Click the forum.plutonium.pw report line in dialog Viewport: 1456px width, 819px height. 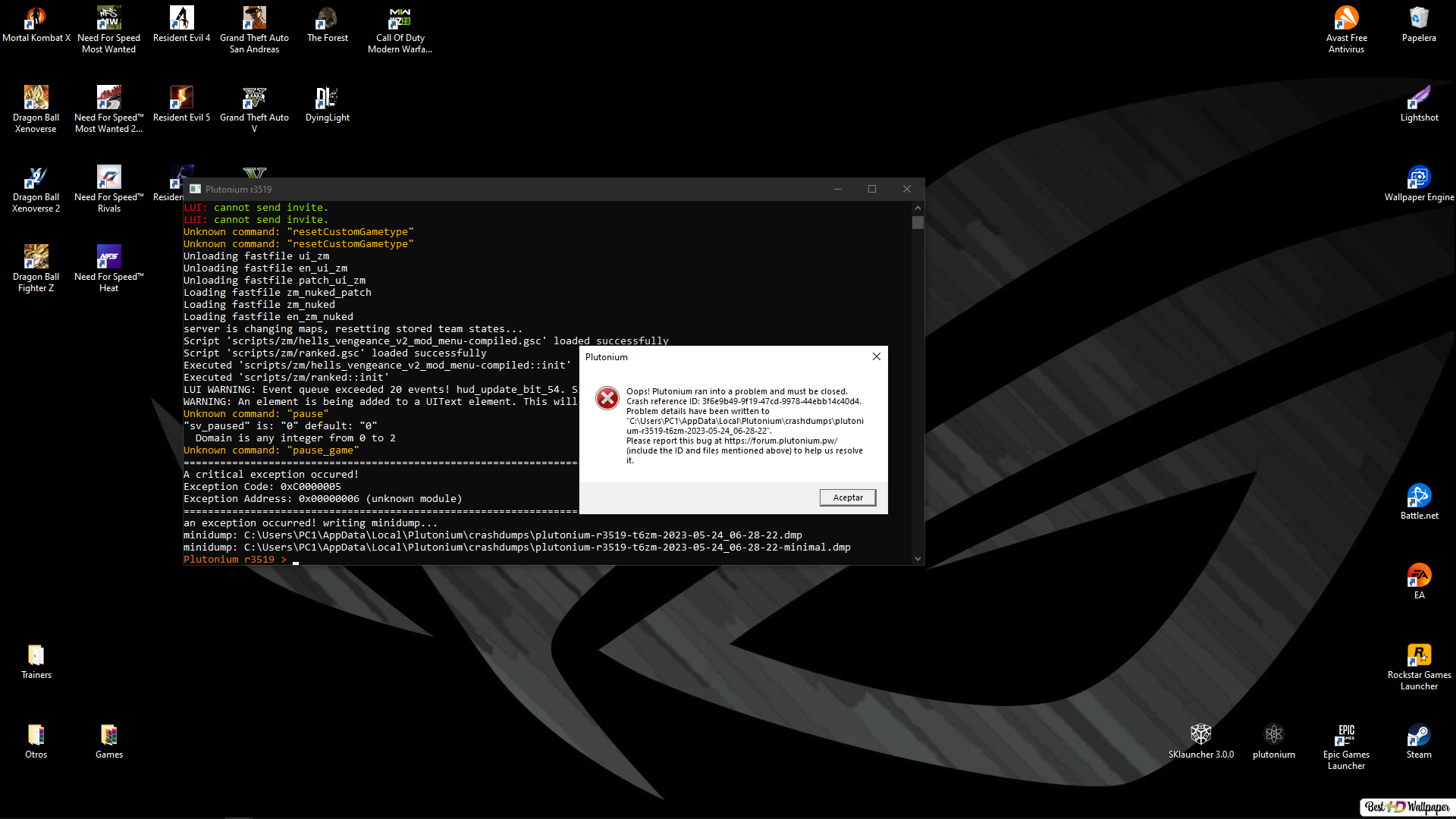tap(732, 441)
